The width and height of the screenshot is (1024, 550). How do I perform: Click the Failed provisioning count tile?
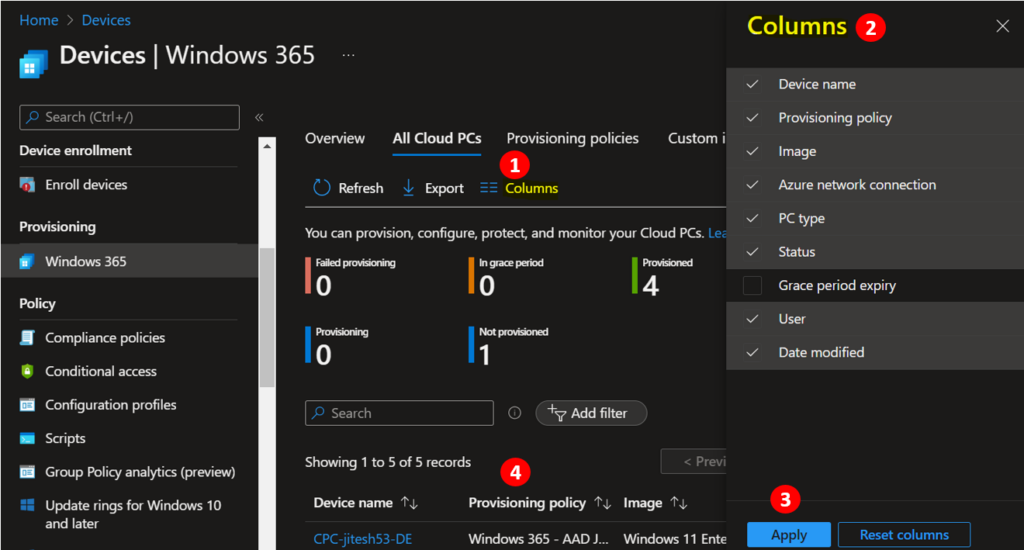(x=351, y=277)
